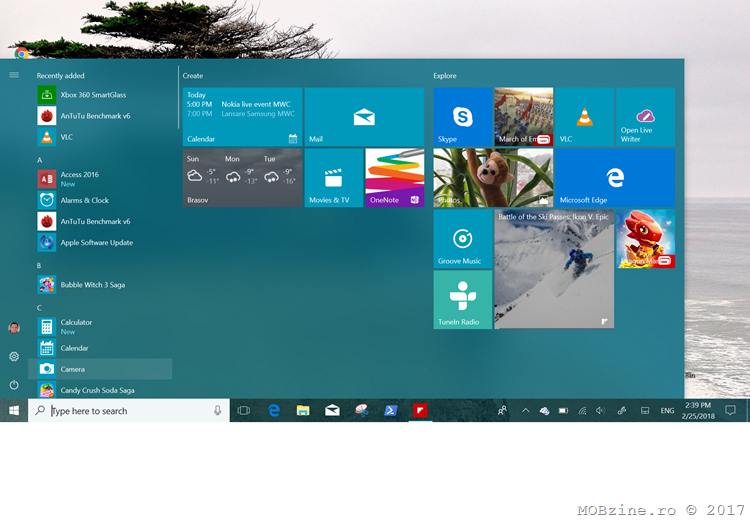Viewport: 750px width, 521px height.
Task: Click the letter A section header
Action: 40,160
